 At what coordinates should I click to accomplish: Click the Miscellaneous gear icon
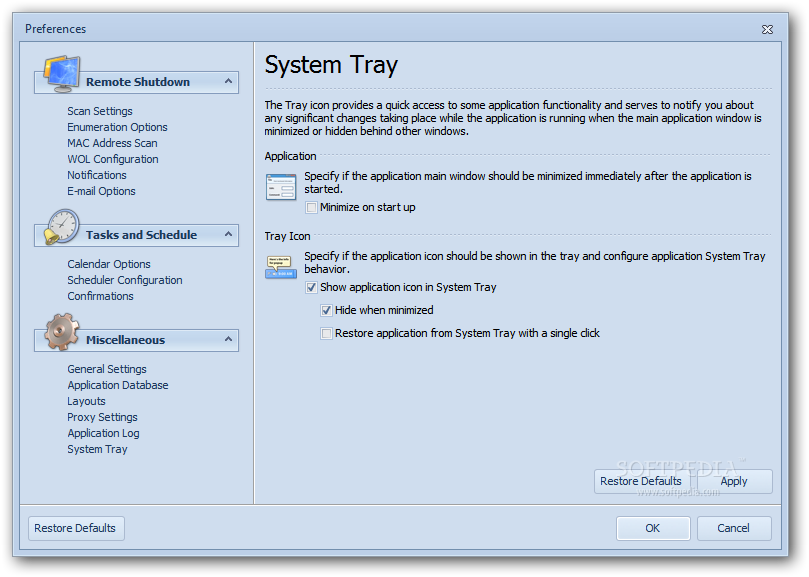point(61,332)
